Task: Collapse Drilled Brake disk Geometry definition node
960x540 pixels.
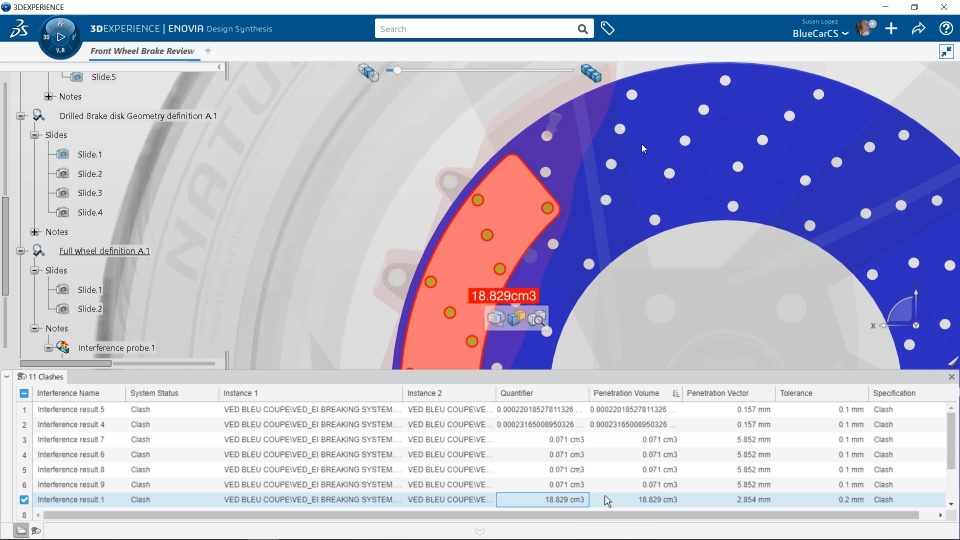Action: coord(21,116)
